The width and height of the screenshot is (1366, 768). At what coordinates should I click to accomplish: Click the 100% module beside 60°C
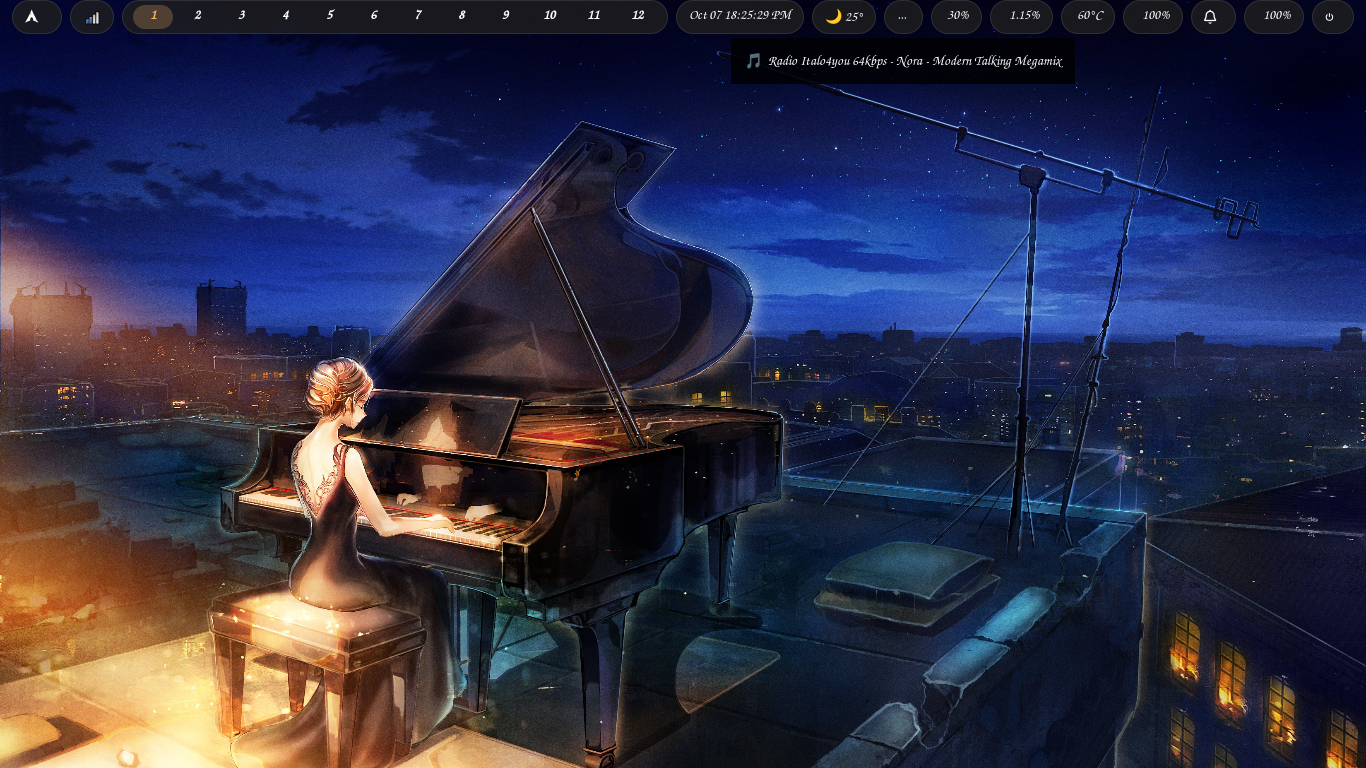click(x=1153, y=17)
